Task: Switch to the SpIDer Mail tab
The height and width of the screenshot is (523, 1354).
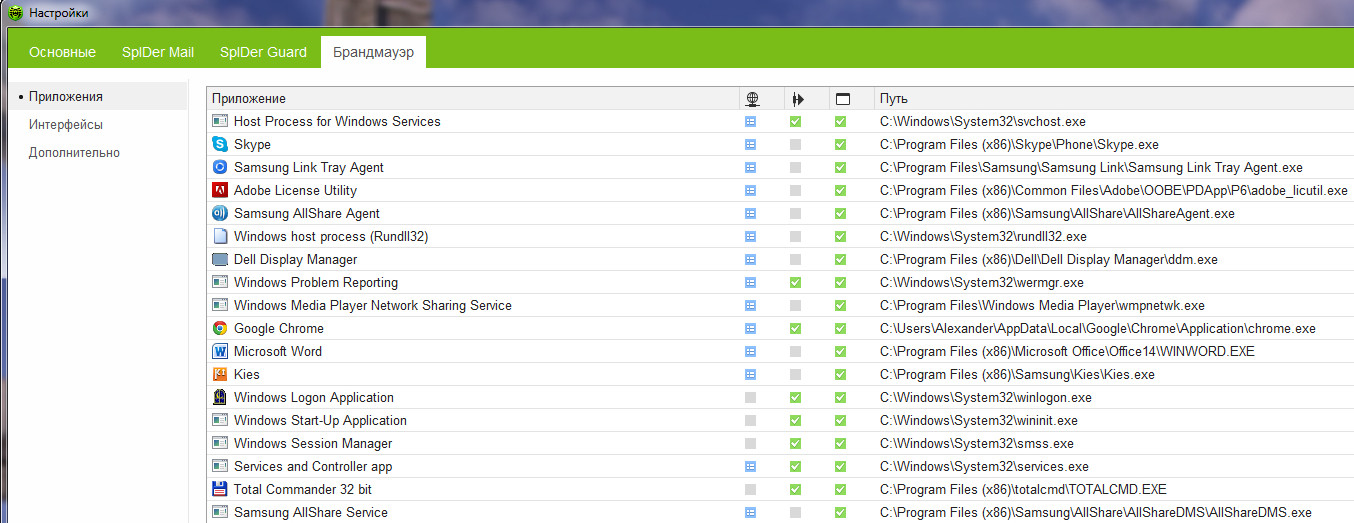Action: (158, 52)
